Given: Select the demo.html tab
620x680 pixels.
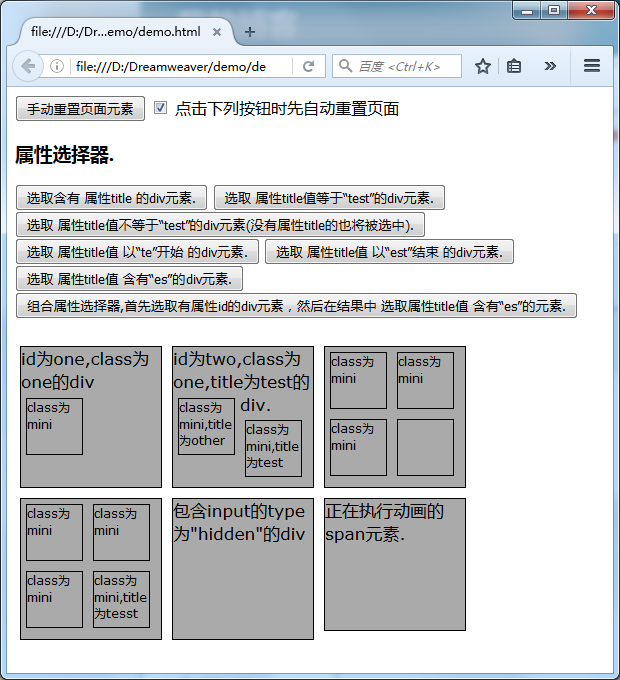Looking at the screenshot, I should (x=115, y=32).
